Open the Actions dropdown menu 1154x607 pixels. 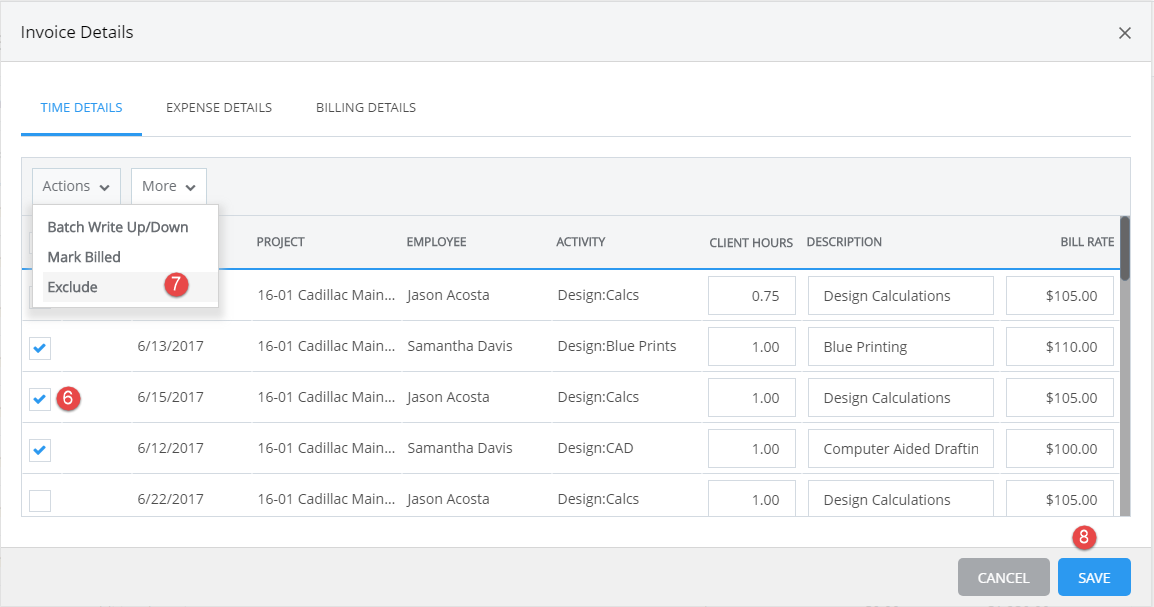[x=75, y=186]
